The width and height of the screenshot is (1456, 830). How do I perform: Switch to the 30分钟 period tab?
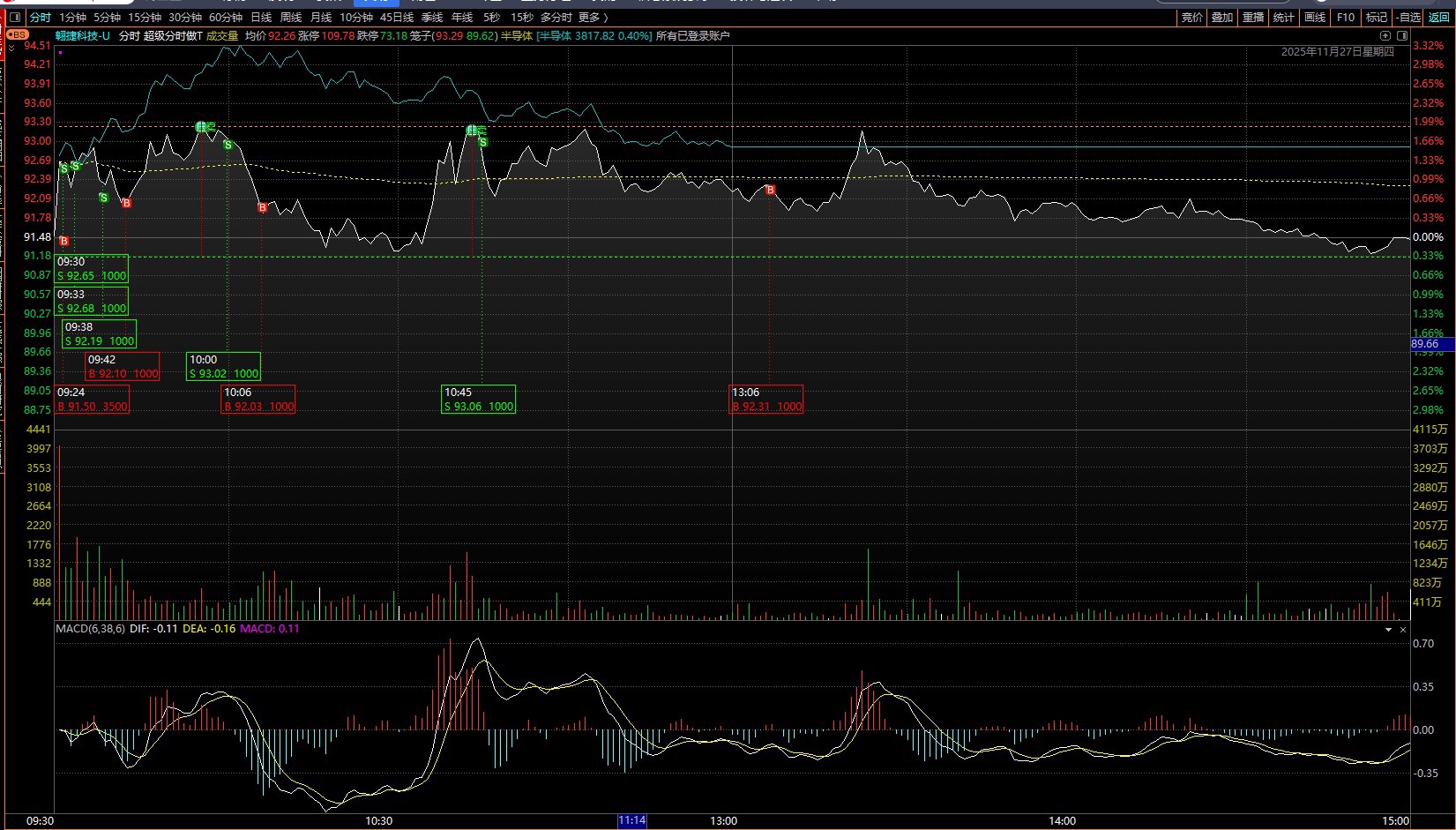pyautogui.click(x=185, y=18)
